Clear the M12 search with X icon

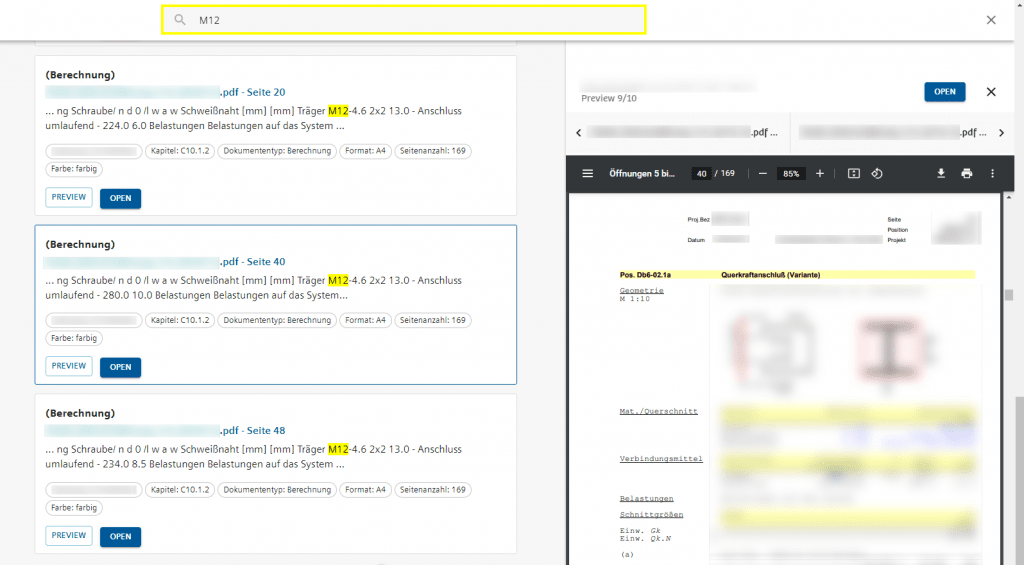[991, 20]
